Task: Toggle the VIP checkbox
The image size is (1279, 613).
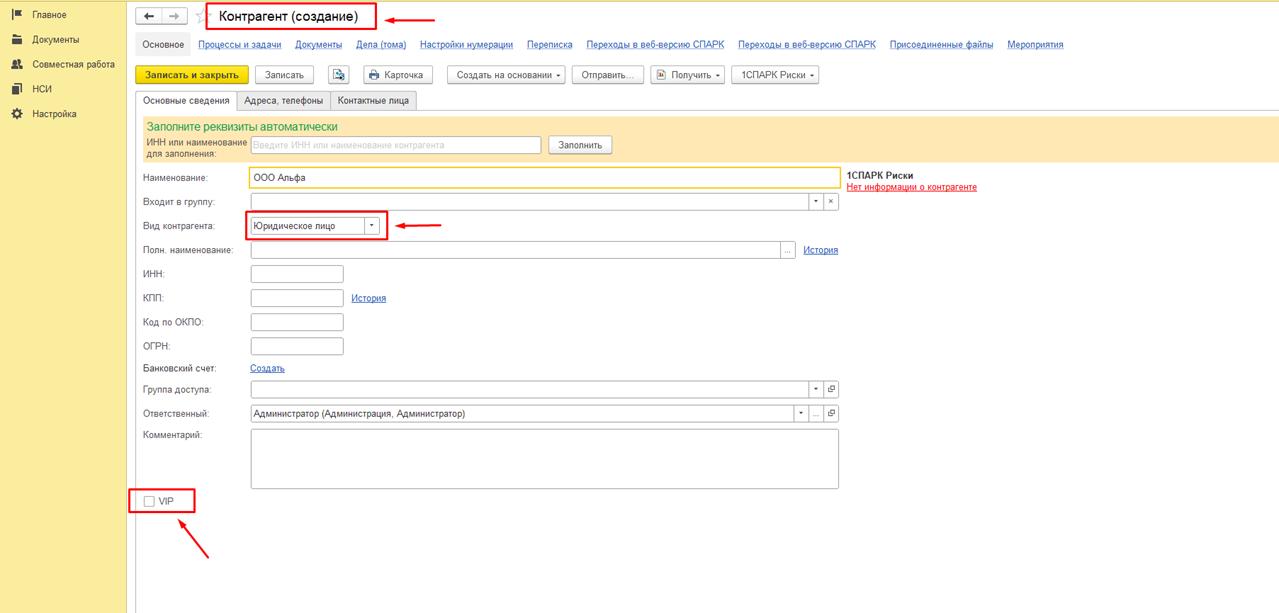Action: (149, 502)
